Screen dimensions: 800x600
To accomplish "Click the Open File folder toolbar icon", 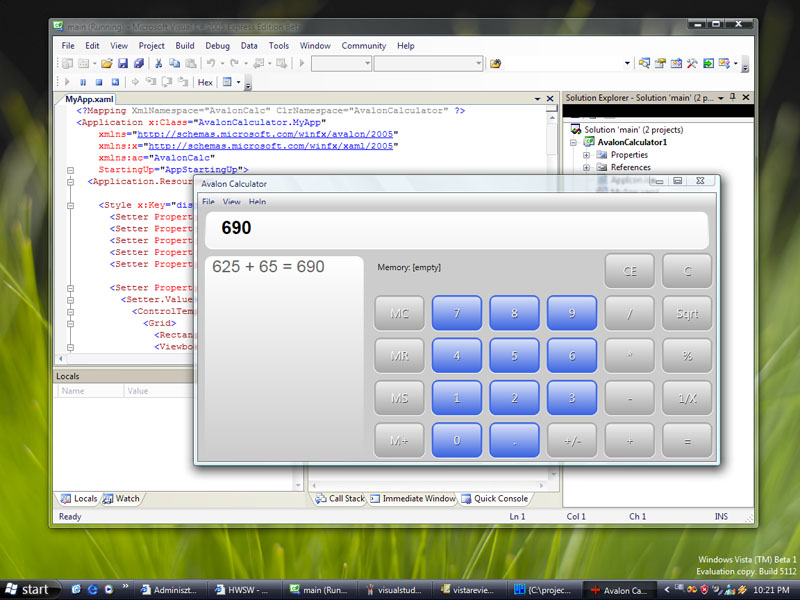I will pyautogui.click(x=106, y=63).
